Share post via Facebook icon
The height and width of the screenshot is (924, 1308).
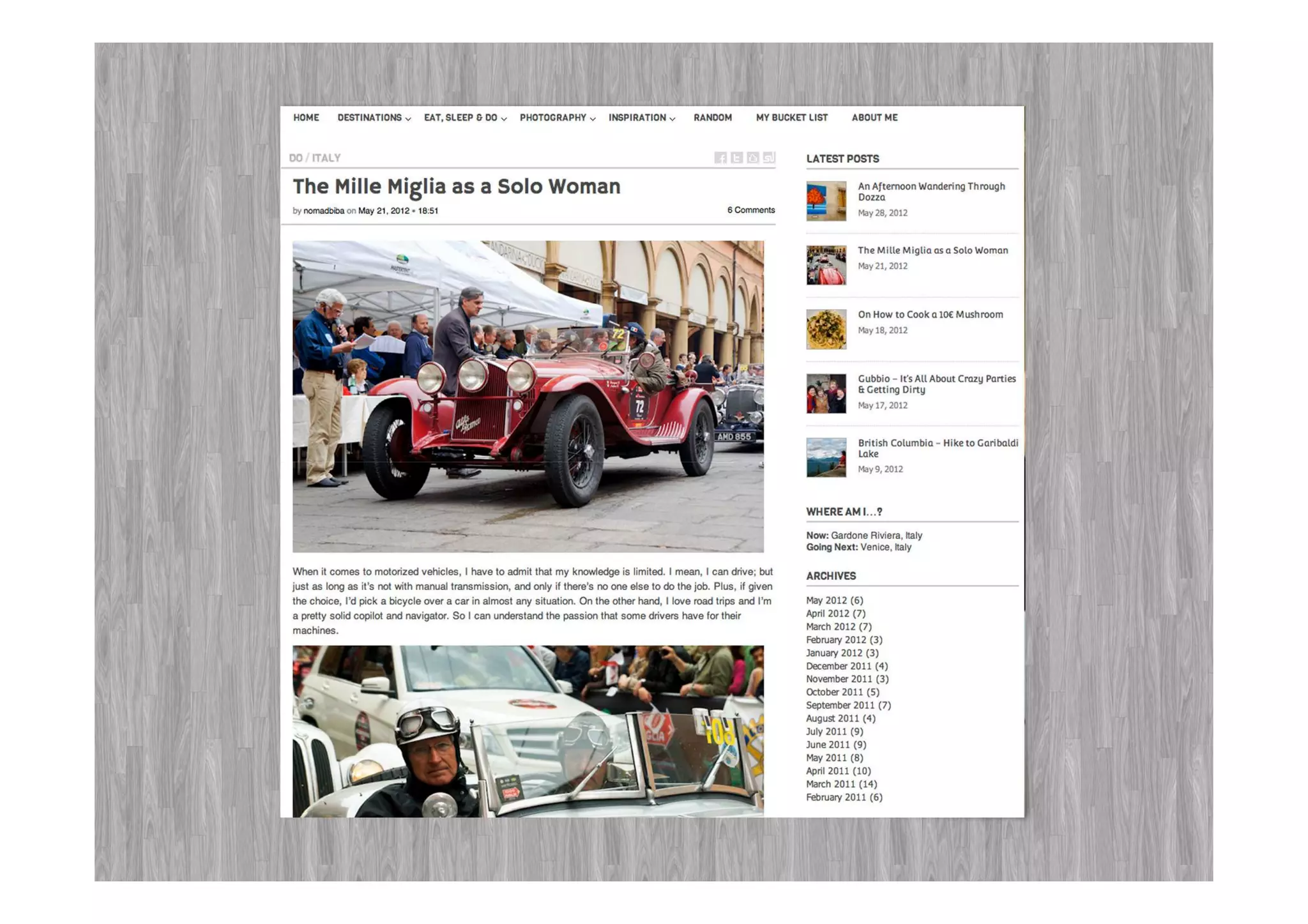(720, 158)
